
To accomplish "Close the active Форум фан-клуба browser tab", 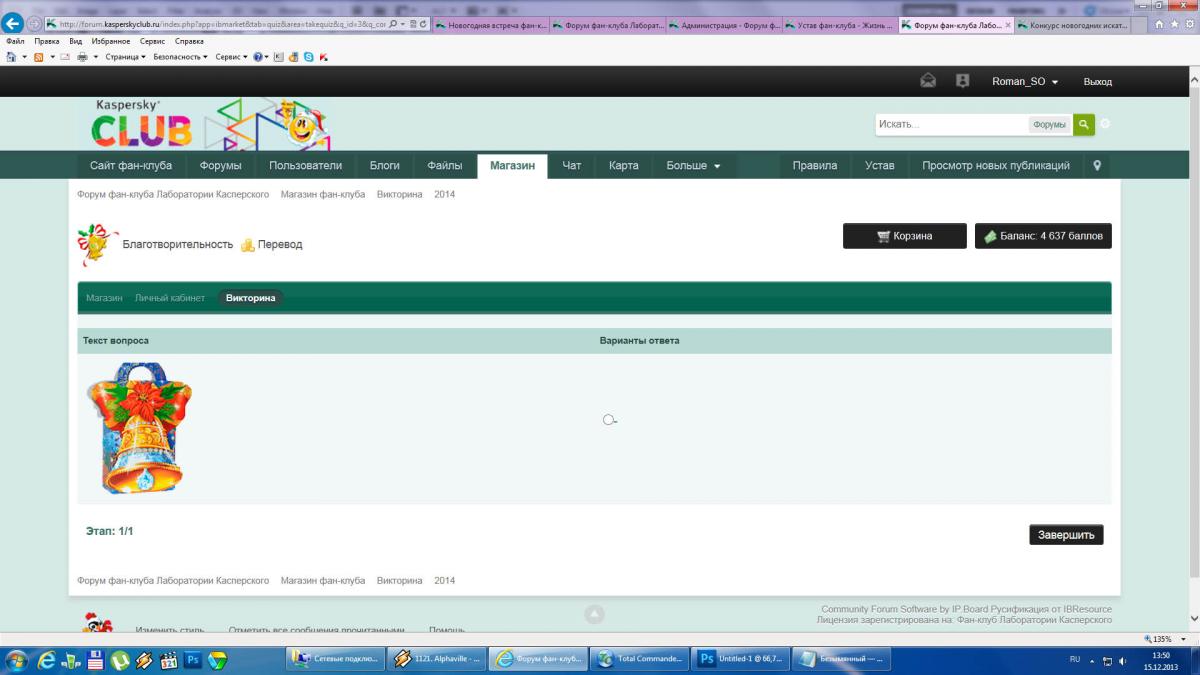I will click(x=1008, y=24).
